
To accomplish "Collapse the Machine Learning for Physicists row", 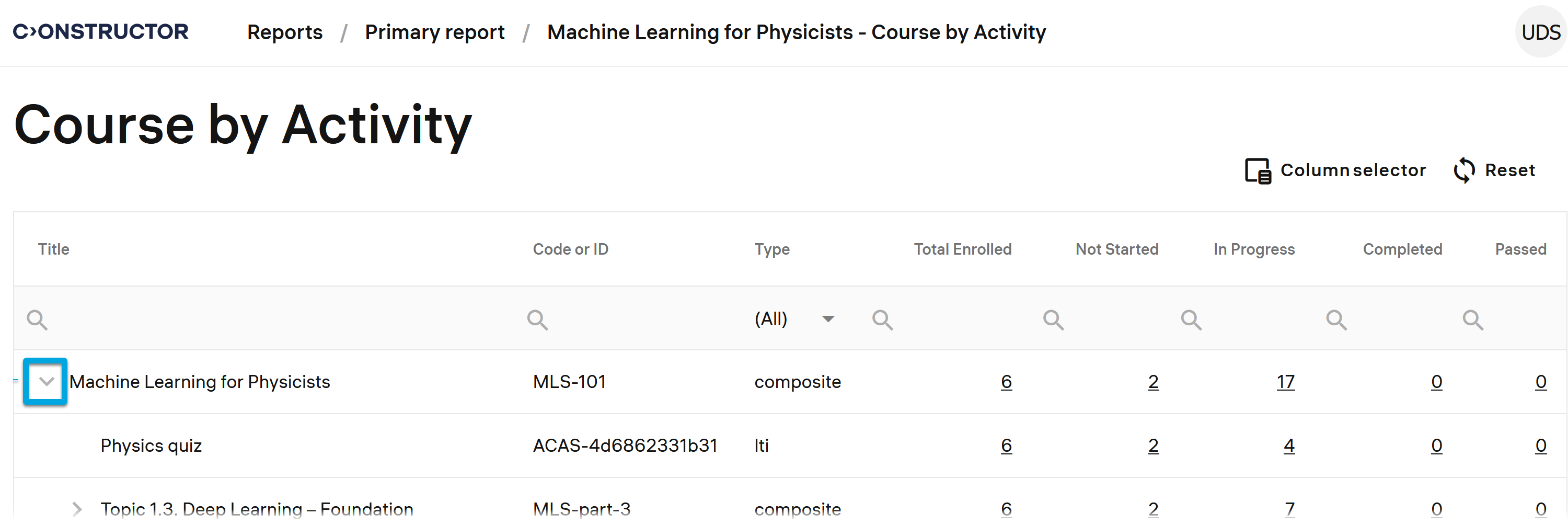I will pos(45,382).
